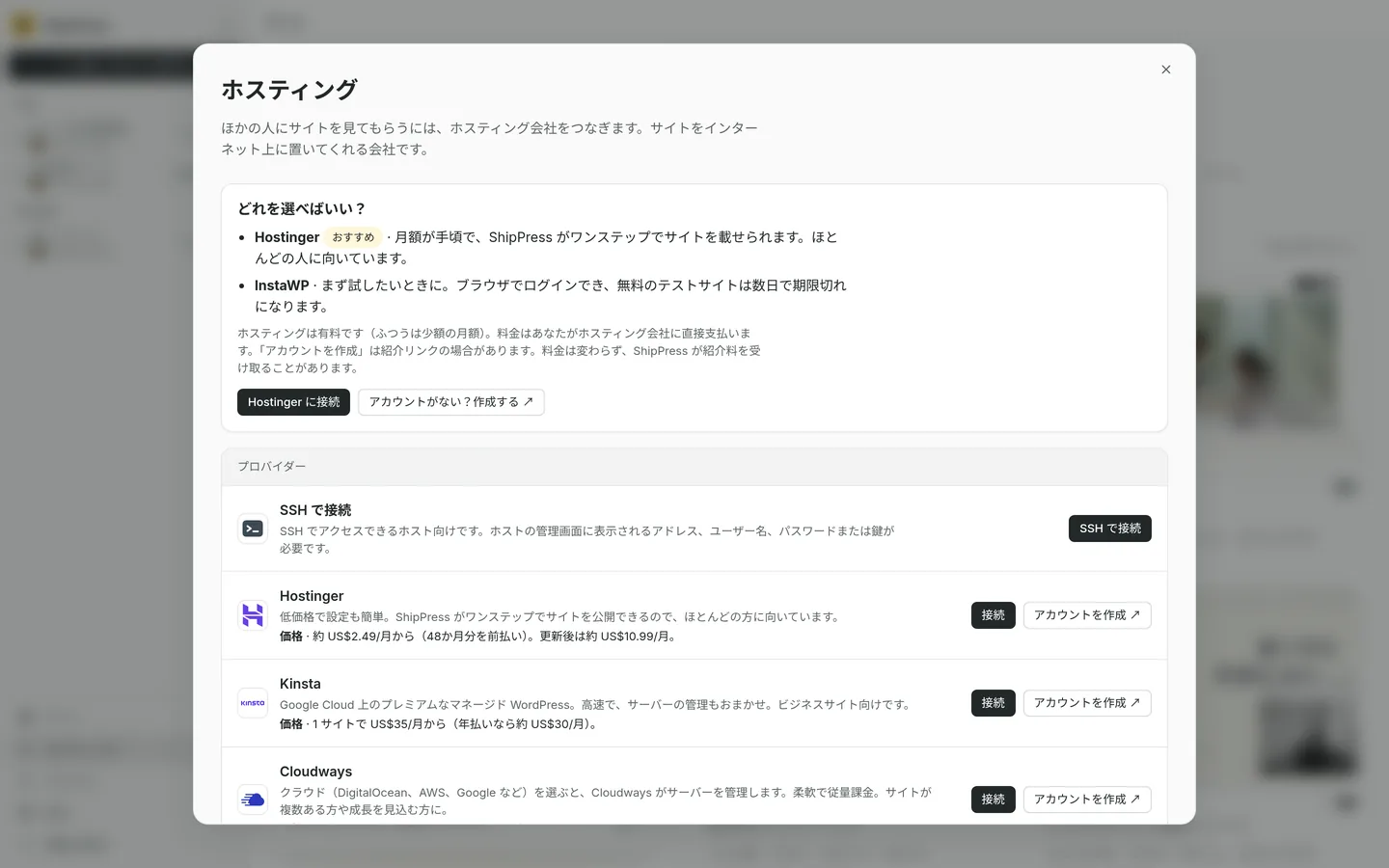Click the Cloudways cloud icon

(x=253, y=800)
